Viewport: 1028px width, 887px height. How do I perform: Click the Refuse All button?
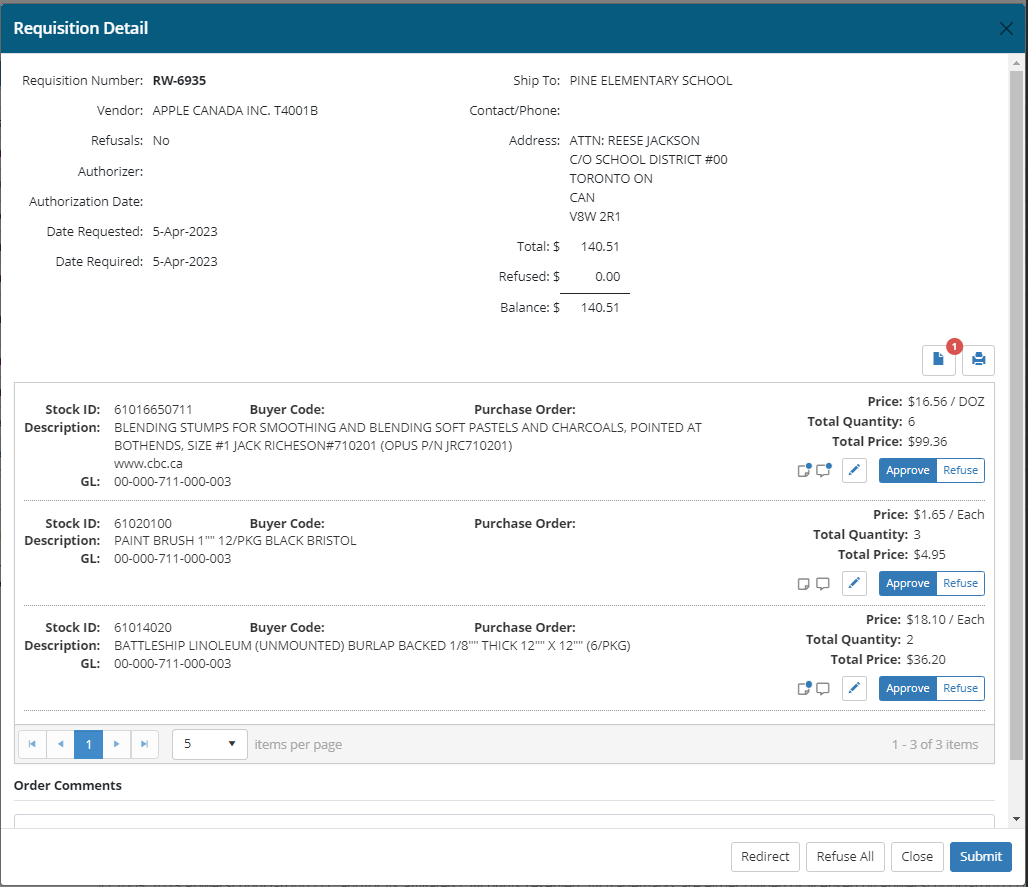tap(845, 856)
